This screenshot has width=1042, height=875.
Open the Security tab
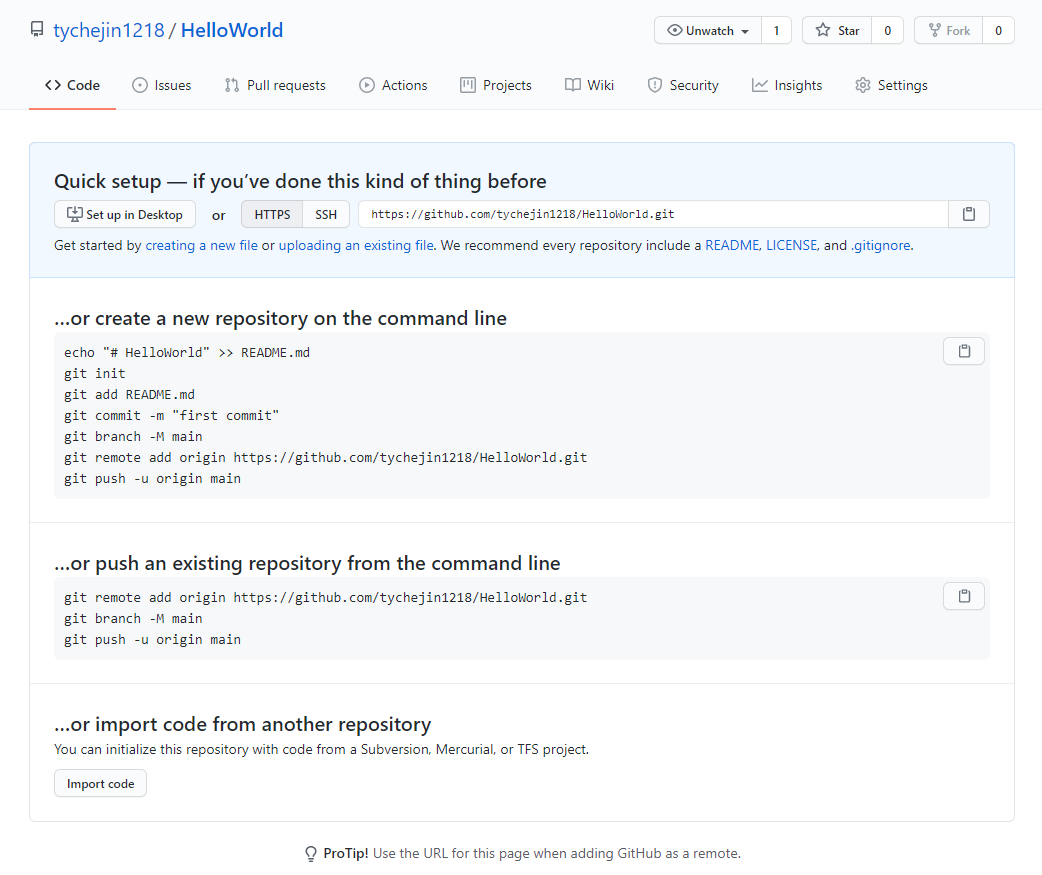pos(683,86)
